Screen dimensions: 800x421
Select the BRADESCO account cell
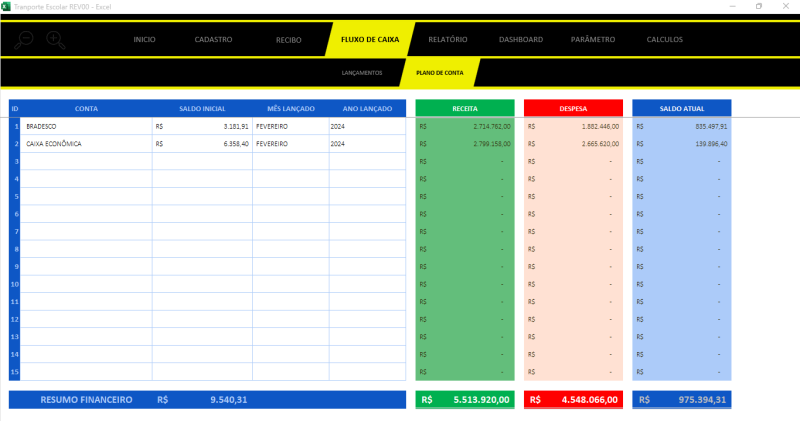point(86,127)
